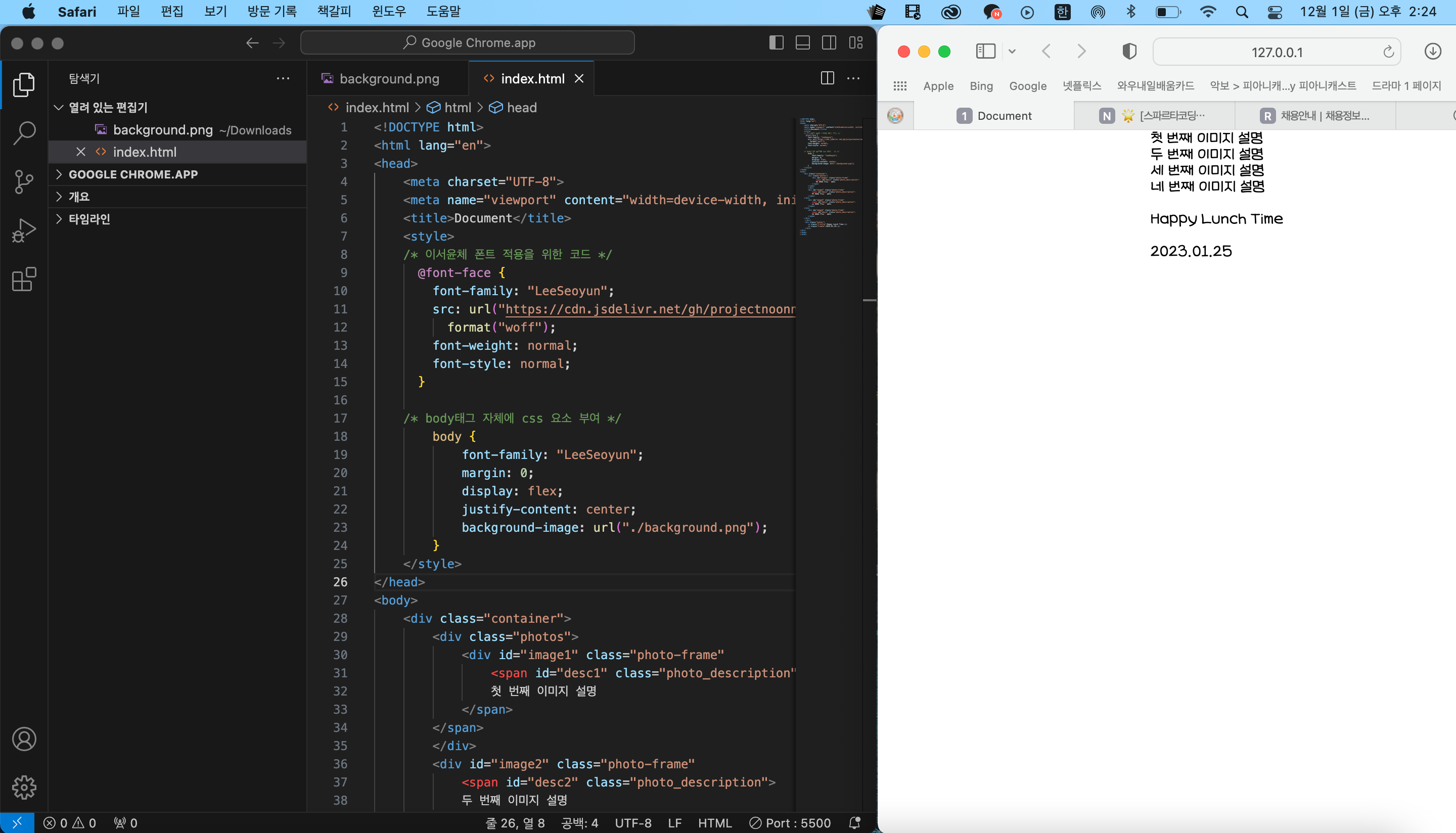1456x833 pixels.
Task: Change indentation 공백: 4 in status bar
Action: [x=579, y=823]
